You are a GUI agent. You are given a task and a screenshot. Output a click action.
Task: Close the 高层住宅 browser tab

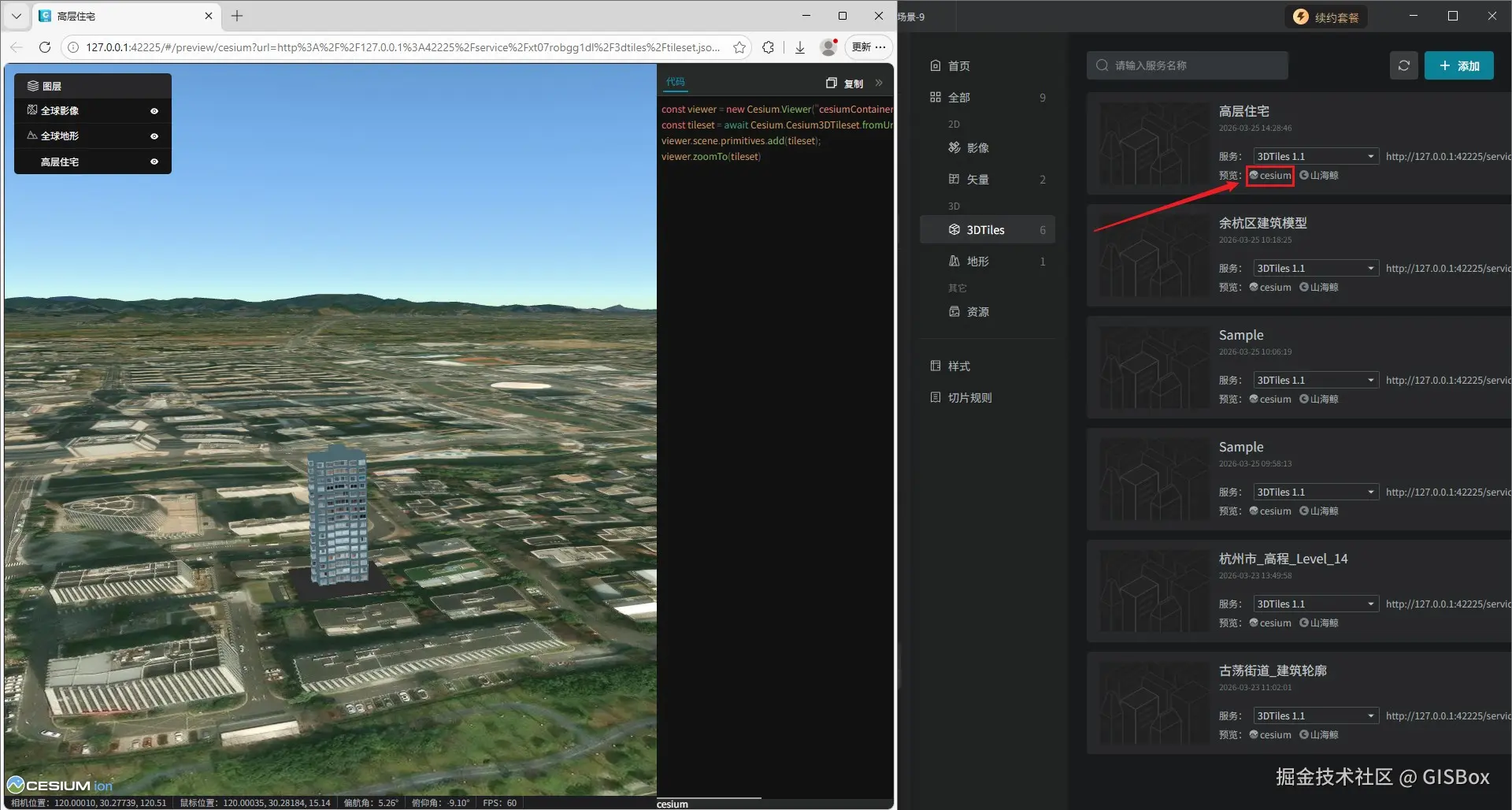click(209, 16)
